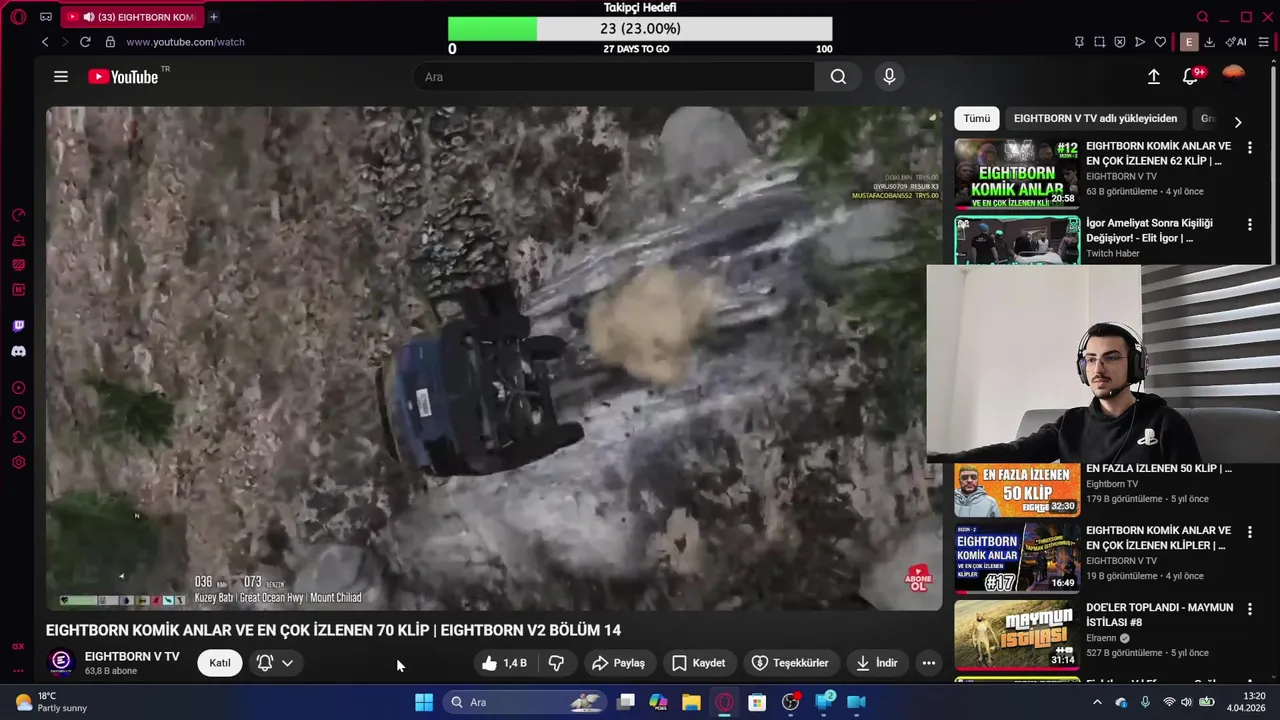Open options for DOE'LER TOPLANDI video
The height and width of the screenshot is (720, 1280).
pyautogui.click(x=1249, y=609)
